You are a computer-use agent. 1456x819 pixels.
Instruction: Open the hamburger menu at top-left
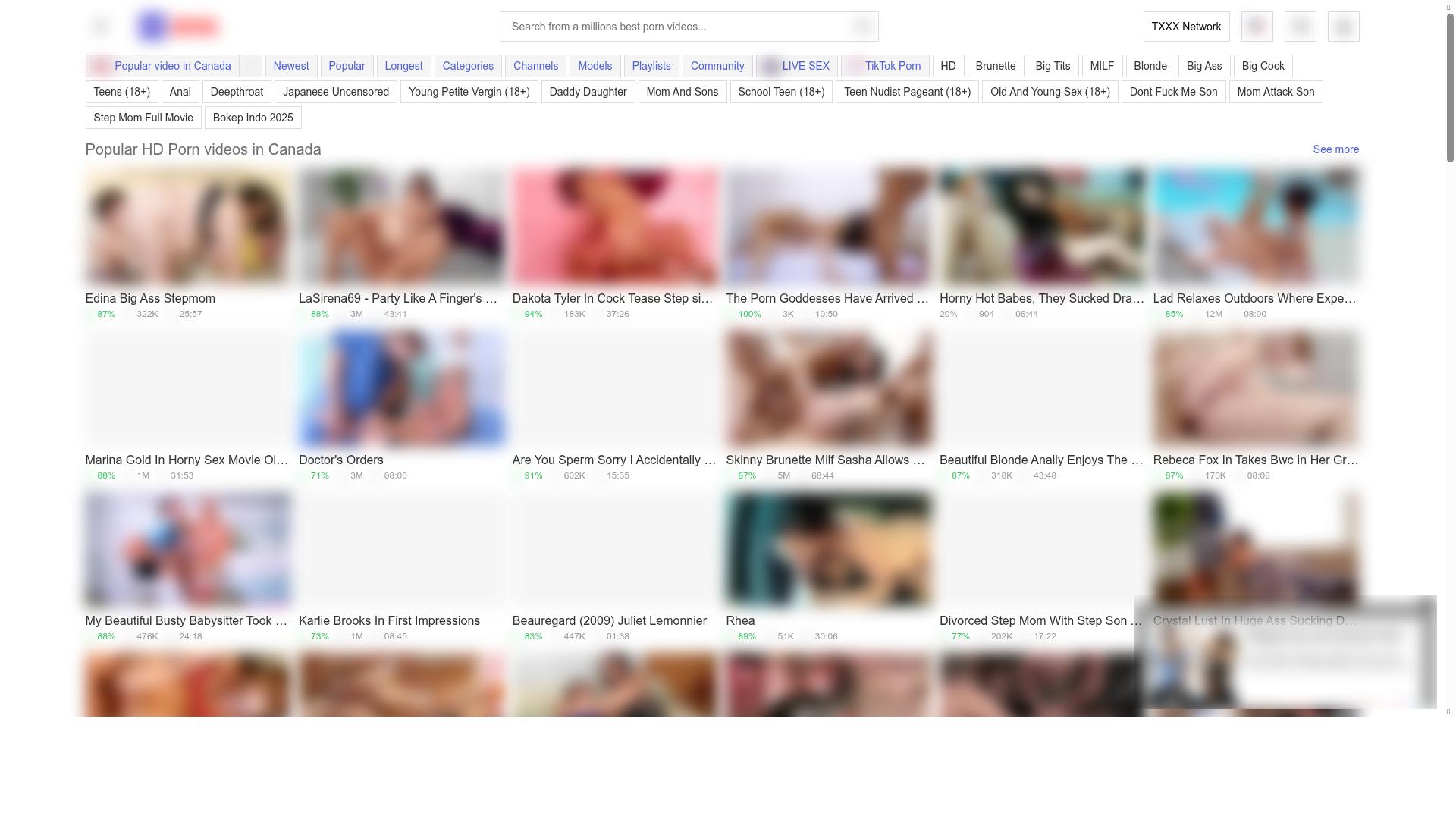pos(100,27)
